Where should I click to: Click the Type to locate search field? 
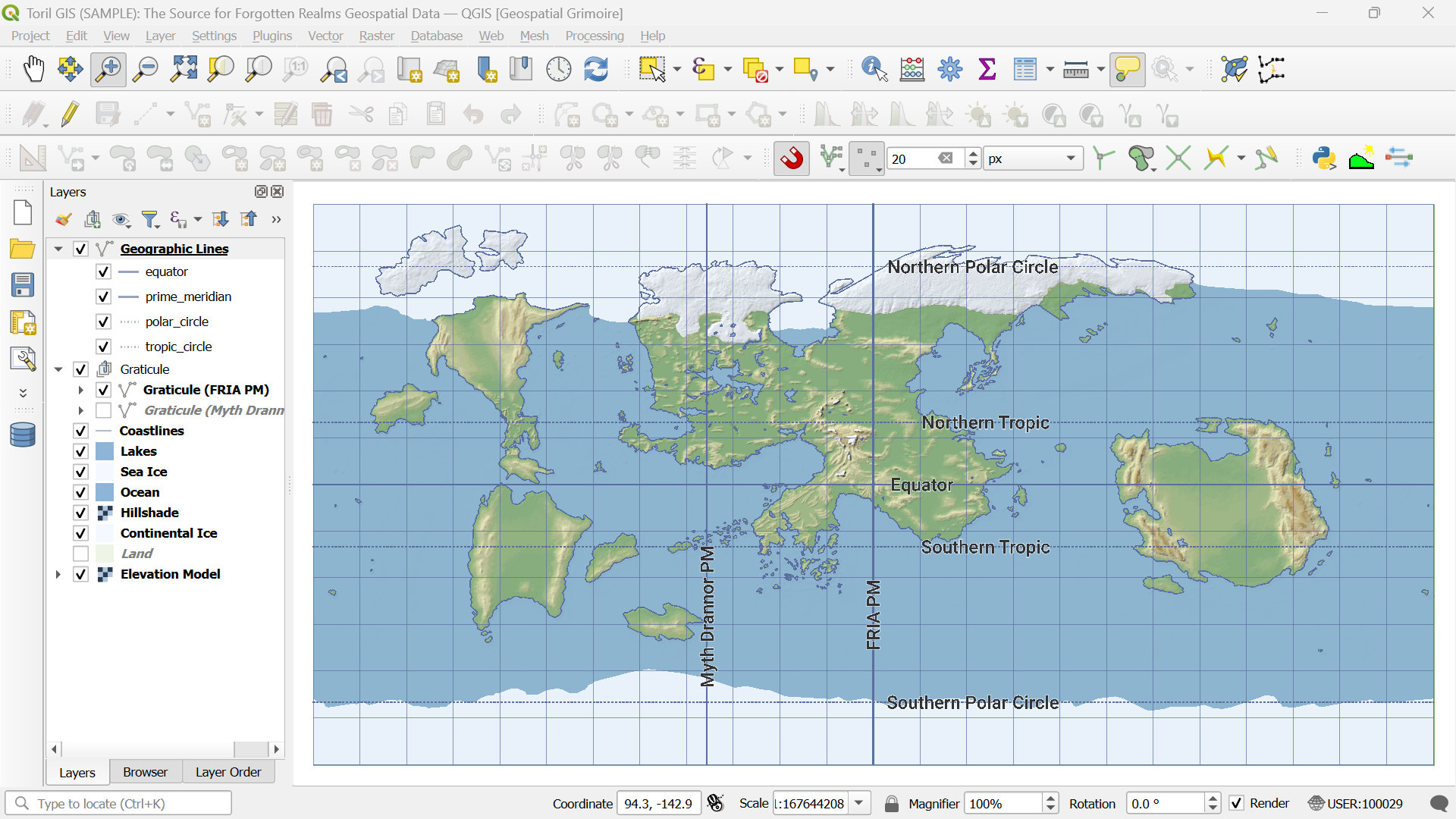(119, 802)
